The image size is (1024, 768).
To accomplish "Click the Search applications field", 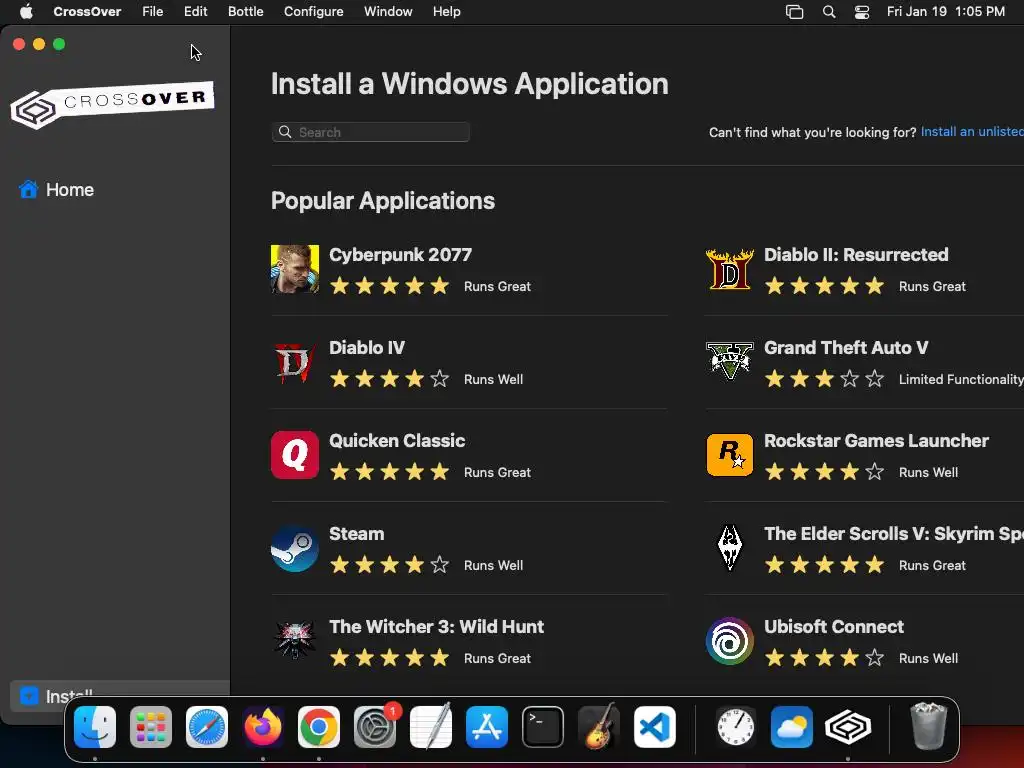I will coord(370,132).
